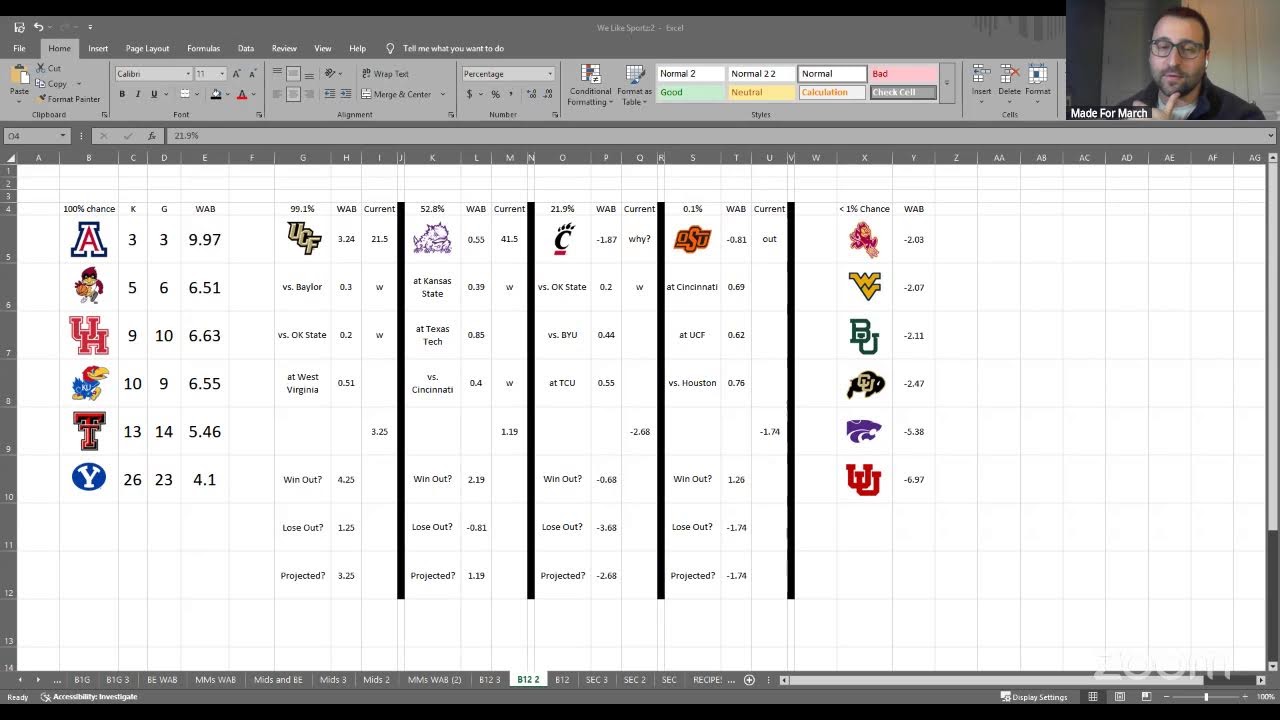Toggle align right
Screen dimensions: 1280x720
point(308,94)
